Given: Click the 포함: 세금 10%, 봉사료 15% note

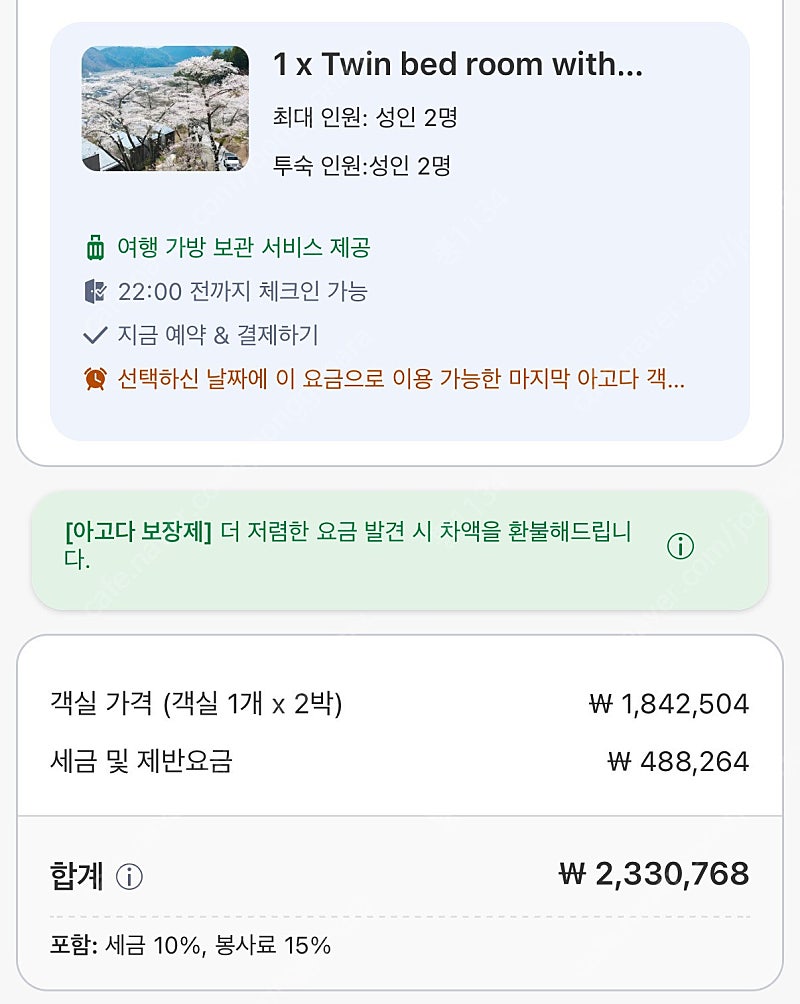Looking at the screenshot, I should (190, 945).
